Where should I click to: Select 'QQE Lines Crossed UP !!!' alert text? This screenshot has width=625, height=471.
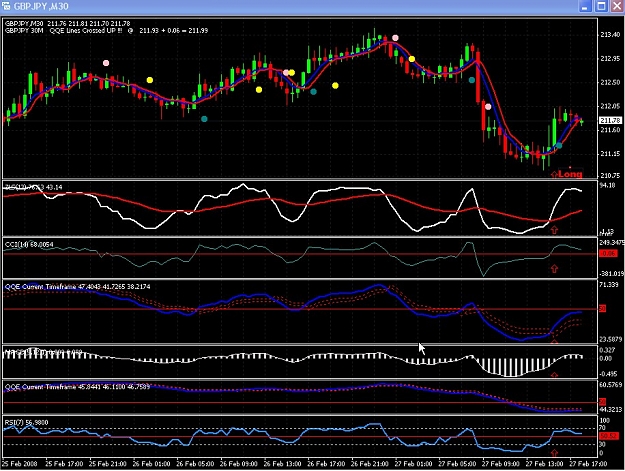click(x=86, y=31)
